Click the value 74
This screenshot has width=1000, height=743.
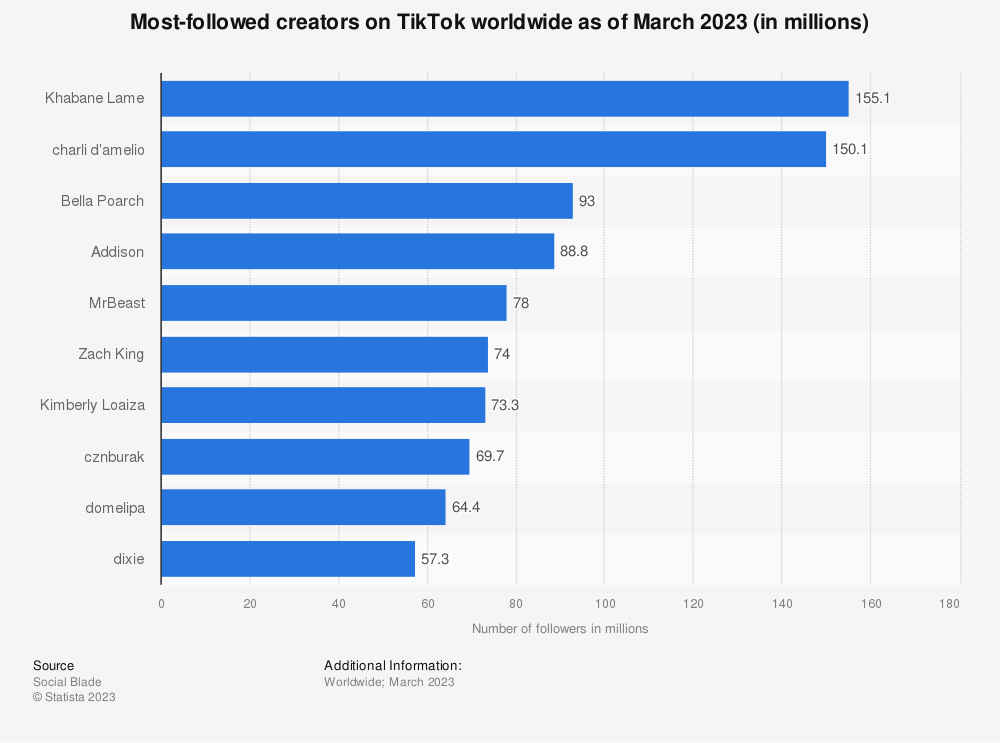point(502,354)
